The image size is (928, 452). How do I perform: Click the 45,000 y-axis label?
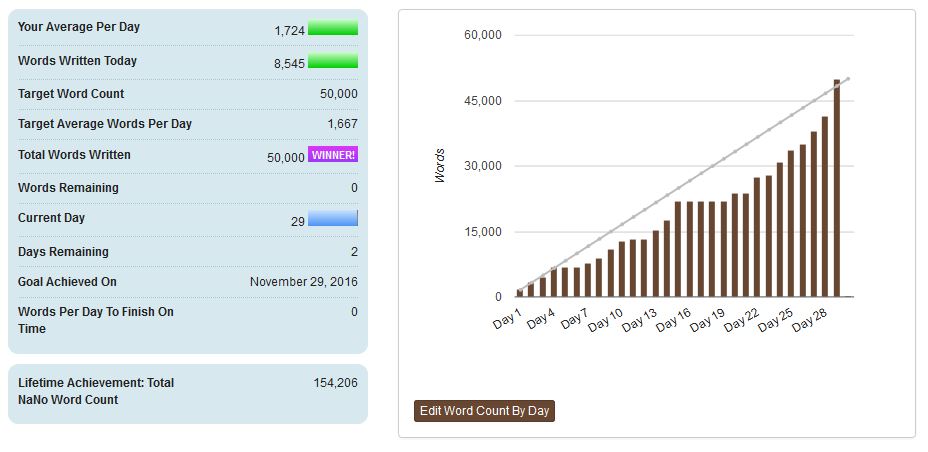coord(483,101)
